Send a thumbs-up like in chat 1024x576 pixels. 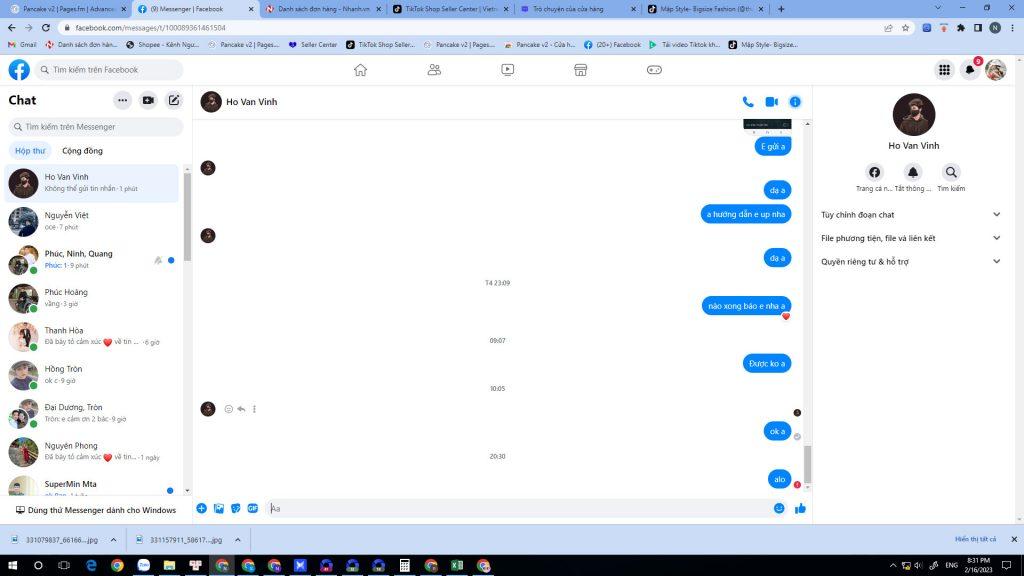(x=800, y=508)
